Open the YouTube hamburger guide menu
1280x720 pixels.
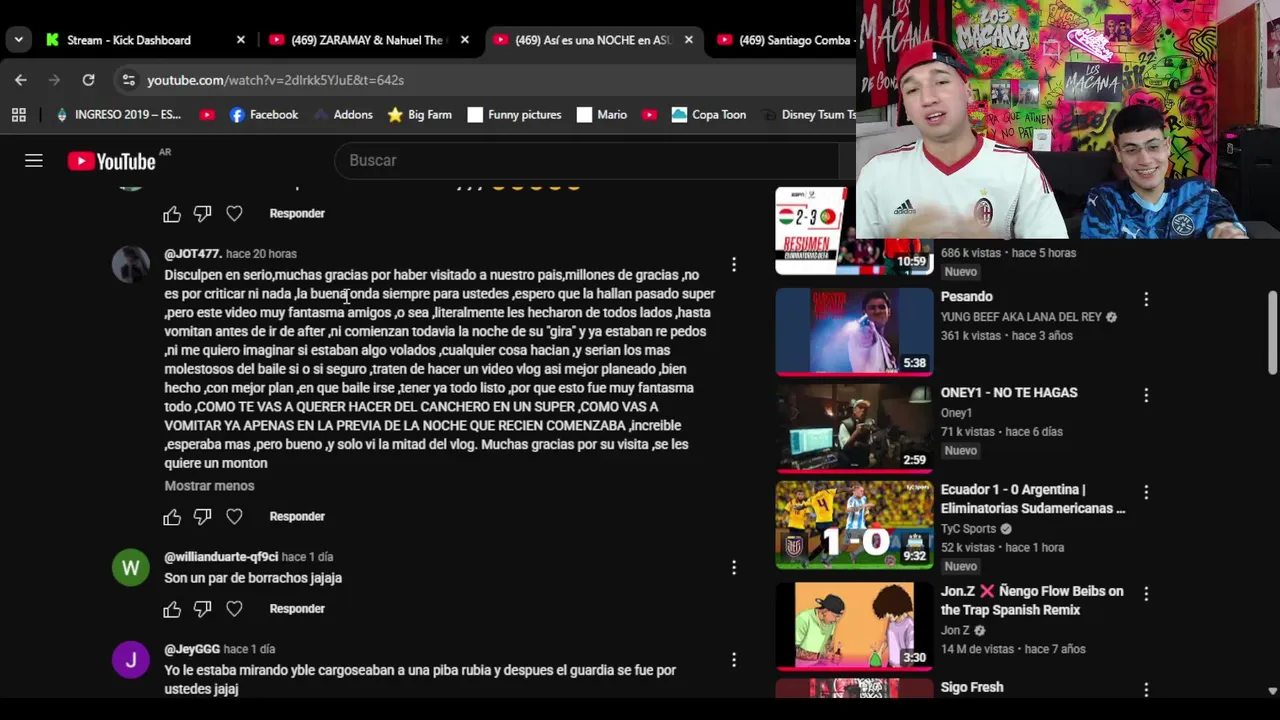pyautogui.click(x=34, y=160)
